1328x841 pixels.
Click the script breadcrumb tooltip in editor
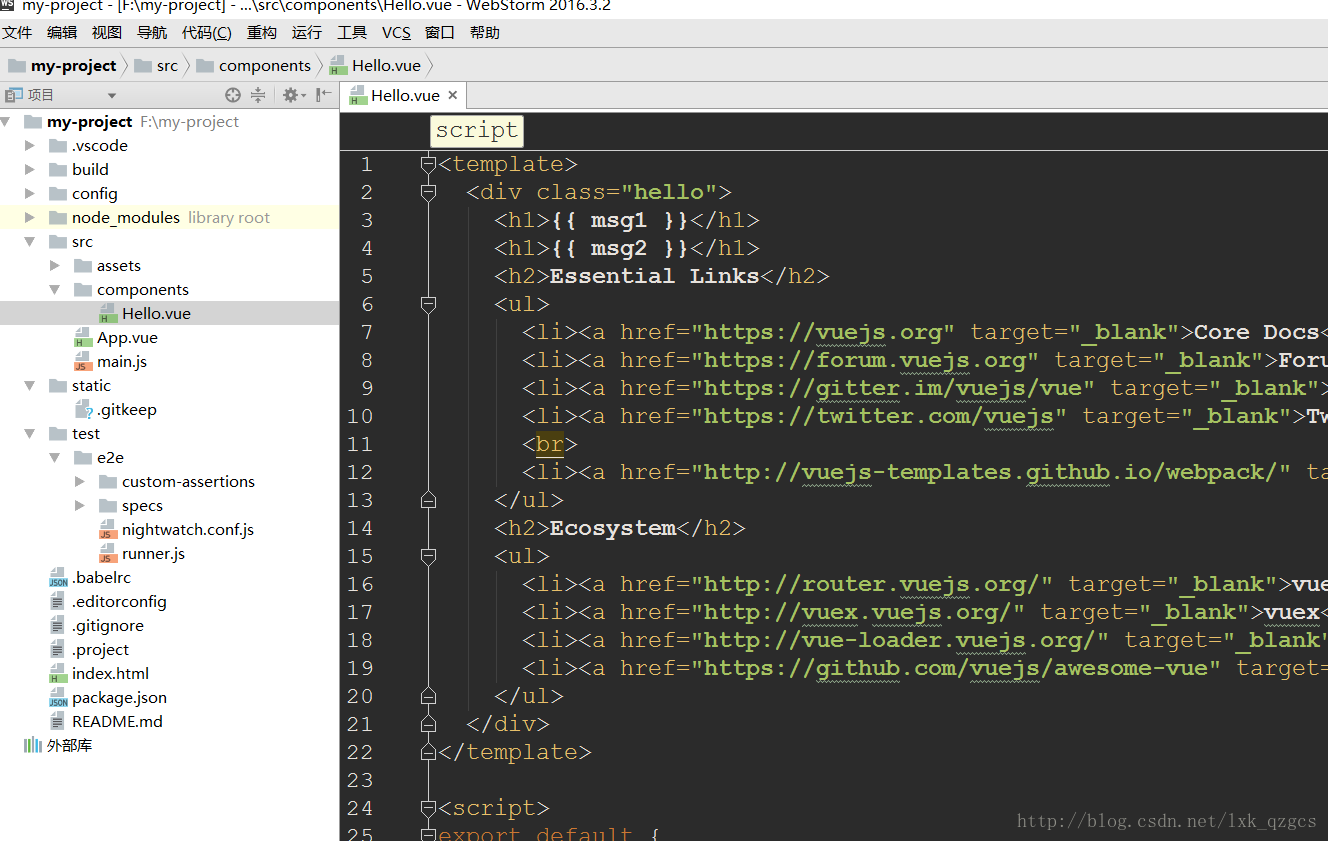click(x=477, y=131)
